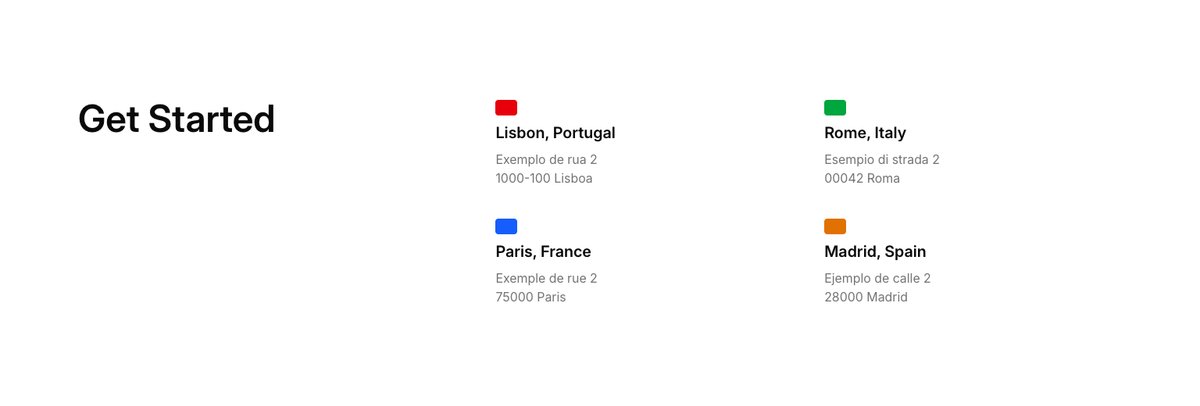
Task: Click the word "Portugal" in the title
Action: pos(584,133)
